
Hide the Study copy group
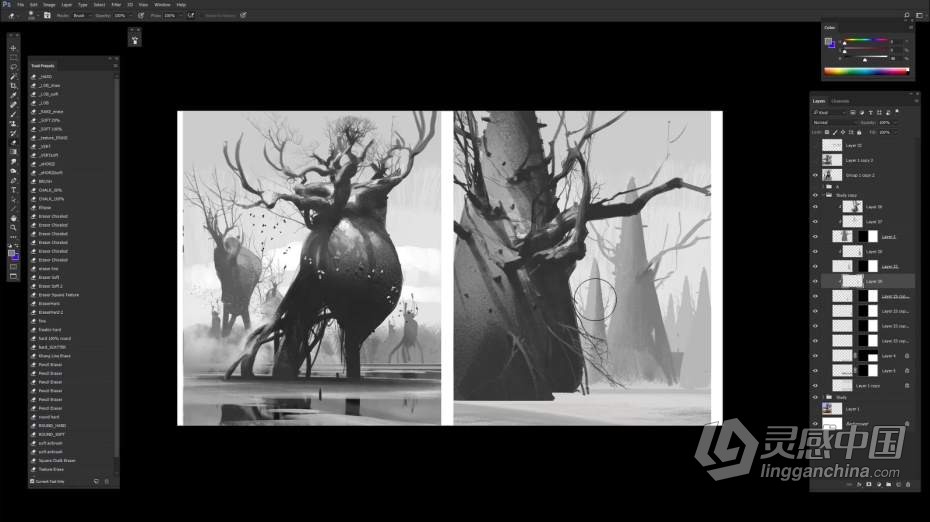816,195
